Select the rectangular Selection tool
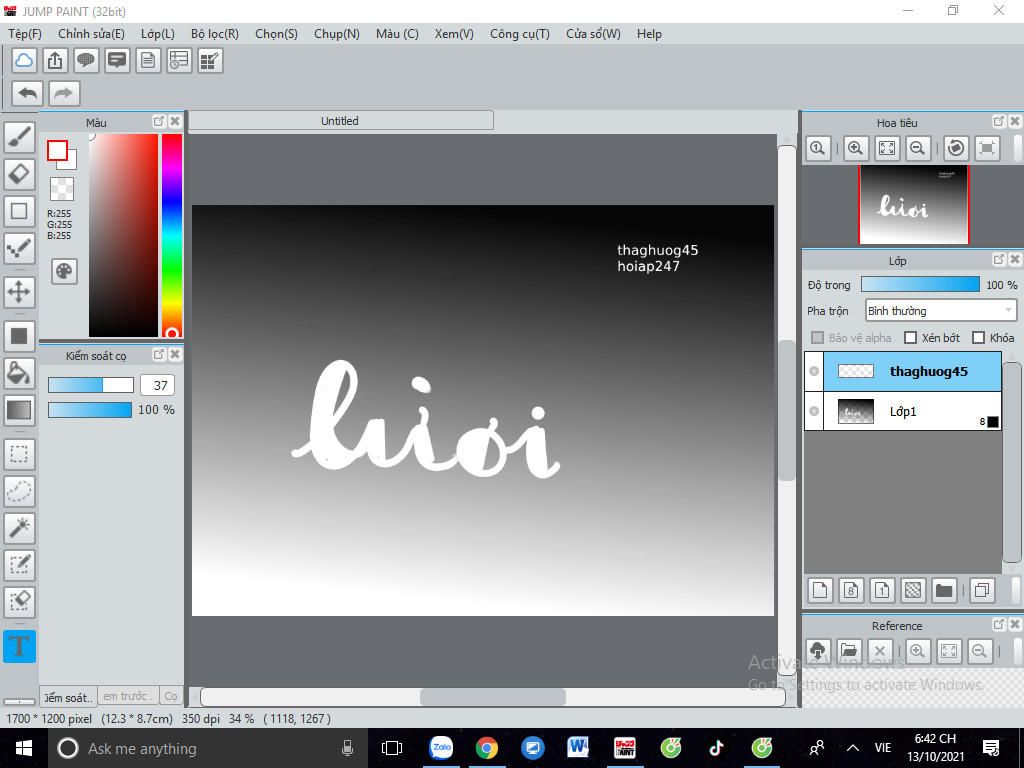 coord(19,453)
